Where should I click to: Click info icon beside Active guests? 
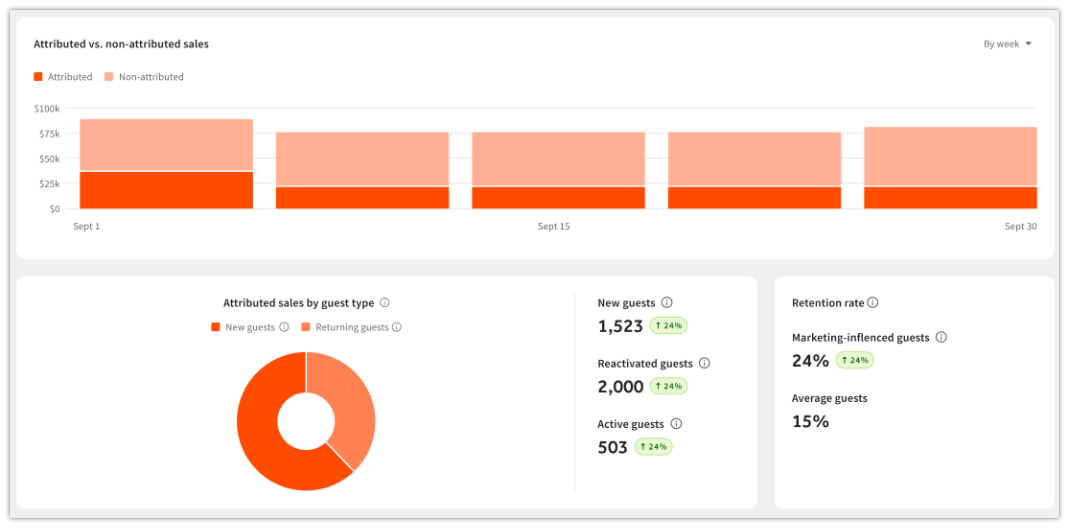click(676, 424)
